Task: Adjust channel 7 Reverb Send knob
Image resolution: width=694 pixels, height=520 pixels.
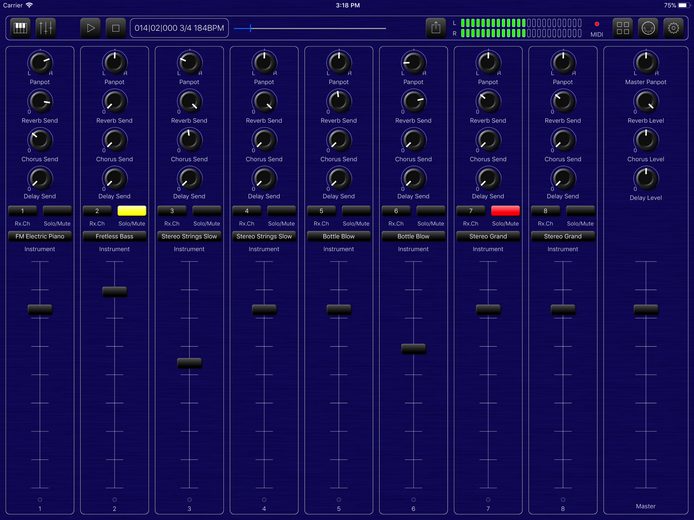Action: coord(488,101)
